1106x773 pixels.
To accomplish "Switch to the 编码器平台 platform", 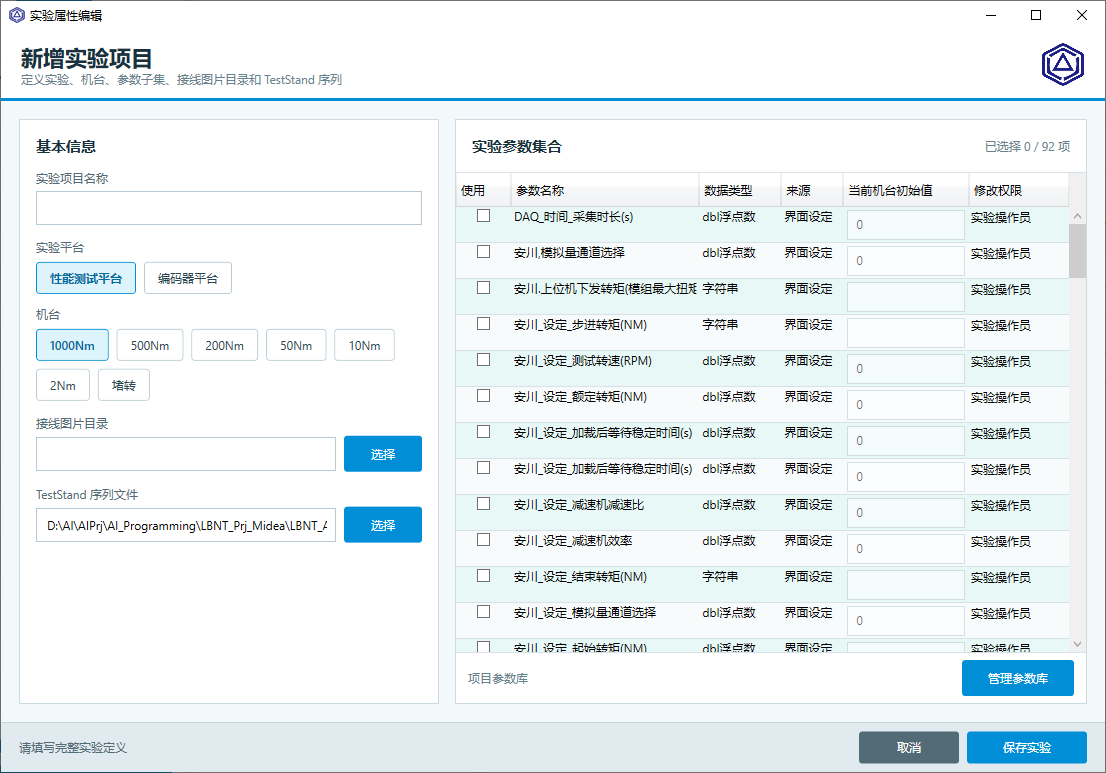I will (x=188, y=279).
